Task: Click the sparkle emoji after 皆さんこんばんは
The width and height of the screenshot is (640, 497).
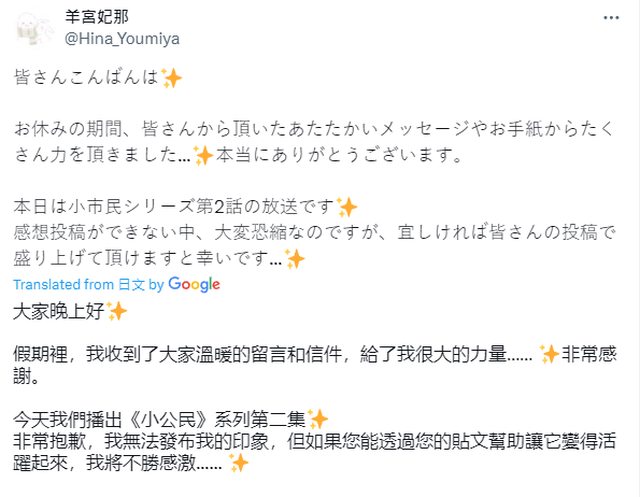Action: (x=172, y=79)
